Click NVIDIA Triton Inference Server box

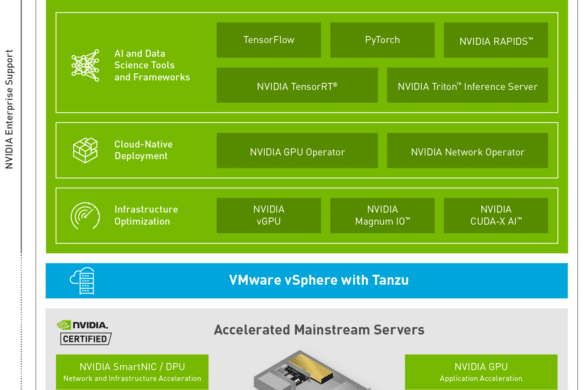coord(467,85)
